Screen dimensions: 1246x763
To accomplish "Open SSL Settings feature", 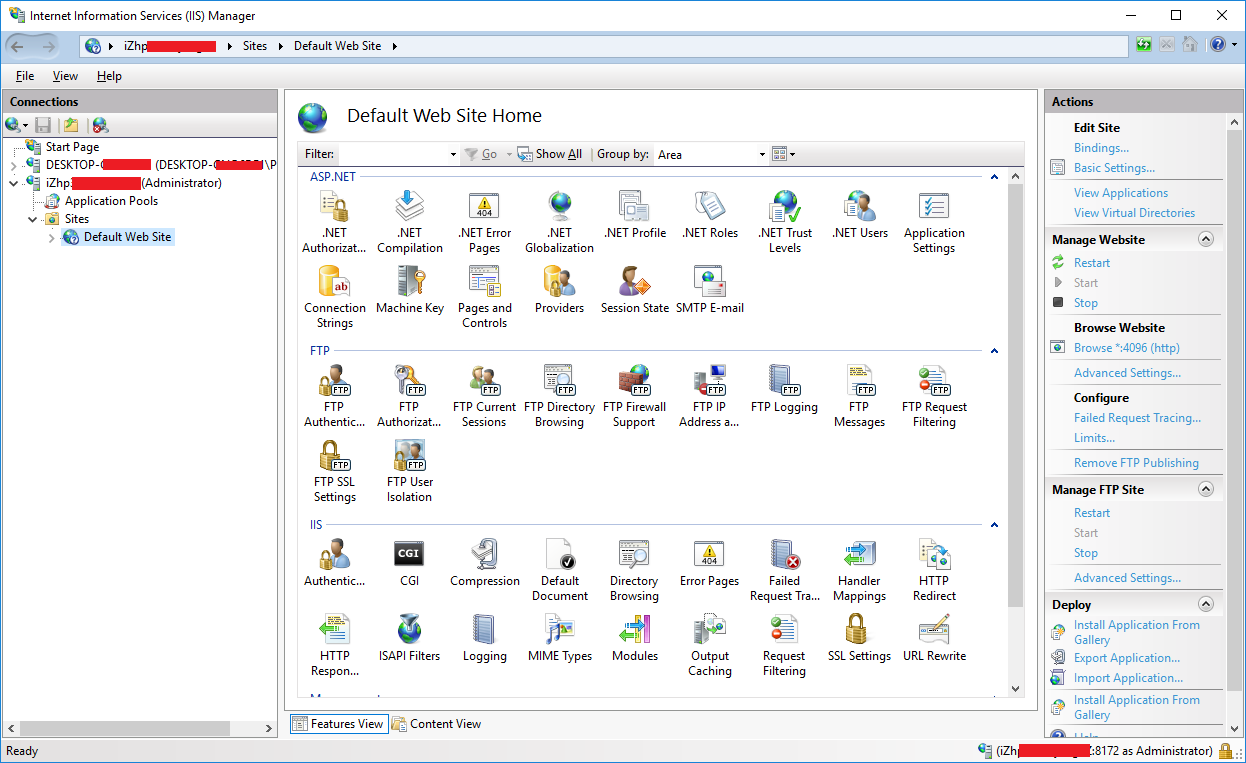I will coord(859,638).
